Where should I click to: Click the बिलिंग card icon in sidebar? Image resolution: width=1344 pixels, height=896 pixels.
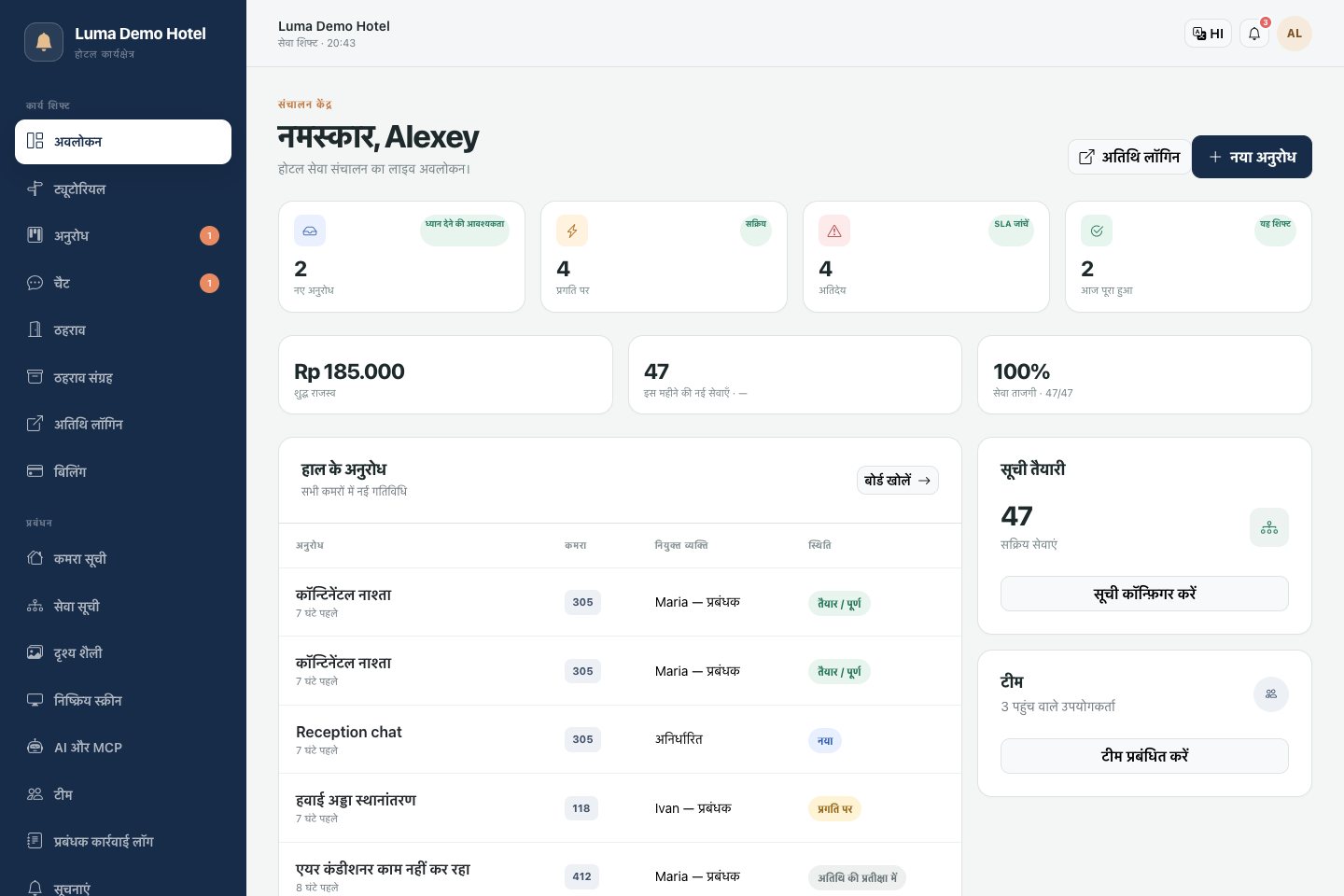[x=35, y=471]
